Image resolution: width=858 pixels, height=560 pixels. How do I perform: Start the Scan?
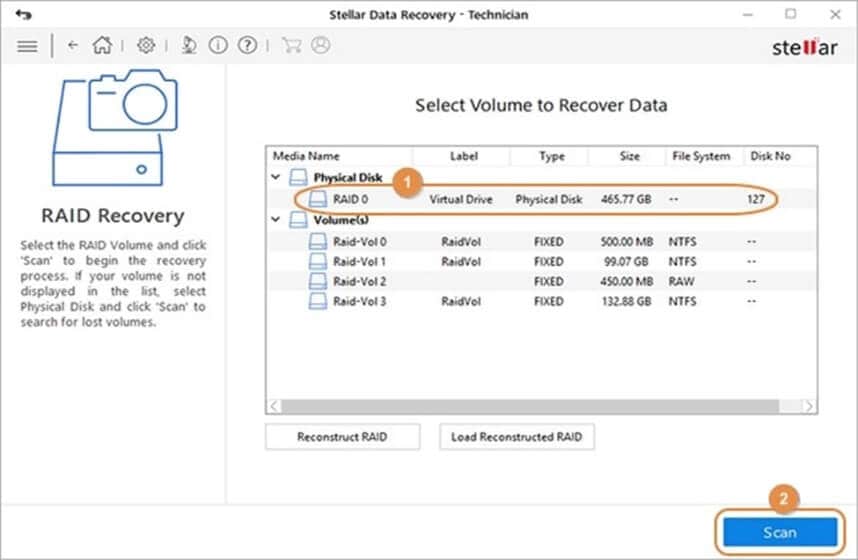tap(780, 532)
